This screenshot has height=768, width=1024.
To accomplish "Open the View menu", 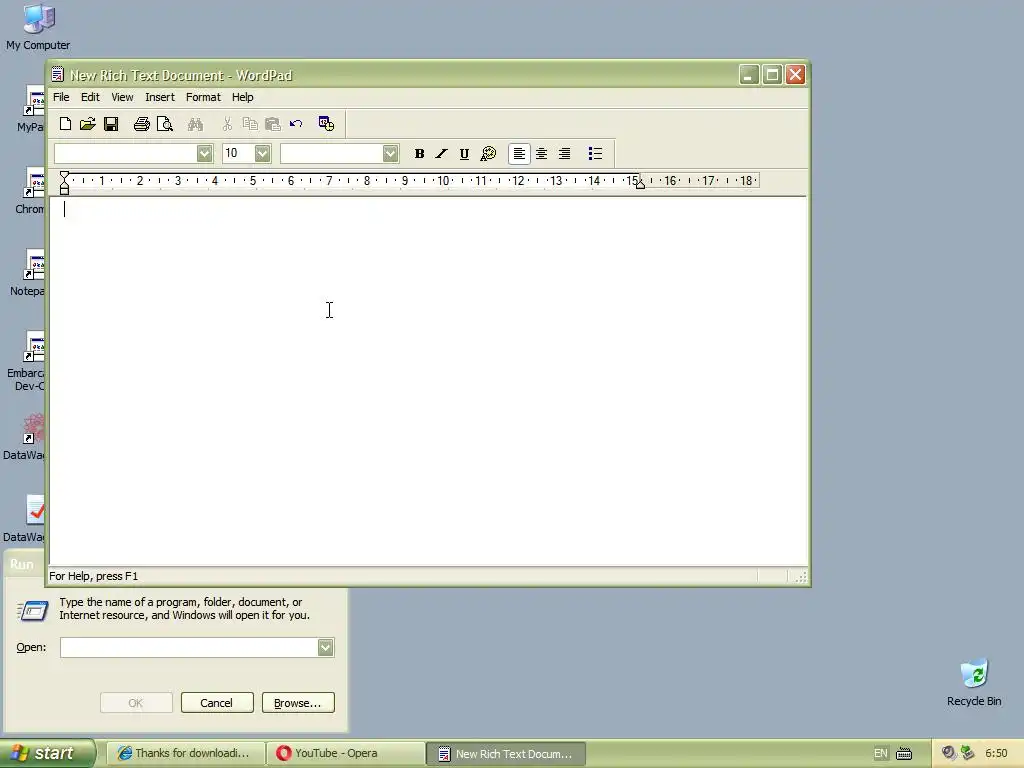I will [x=122, y=97].
